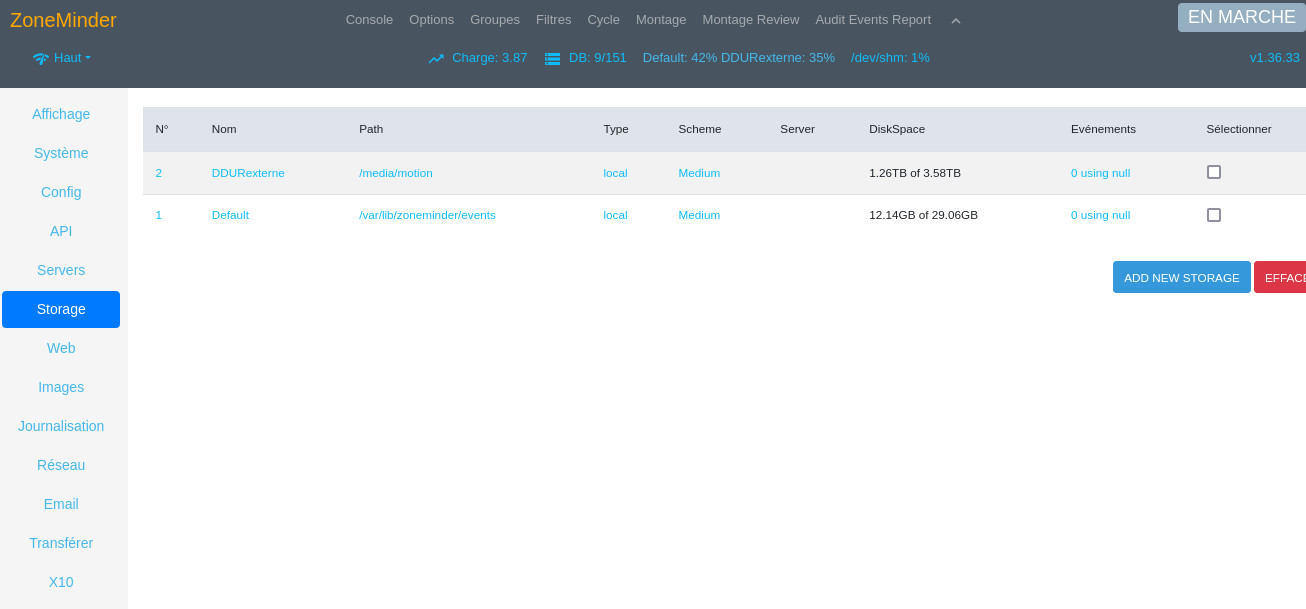Image resolution: width=1306 pixels, height=609 pixels.
Task: Open the /var/lib/zoneminder/events path link
Action: (x=427, y=215)
